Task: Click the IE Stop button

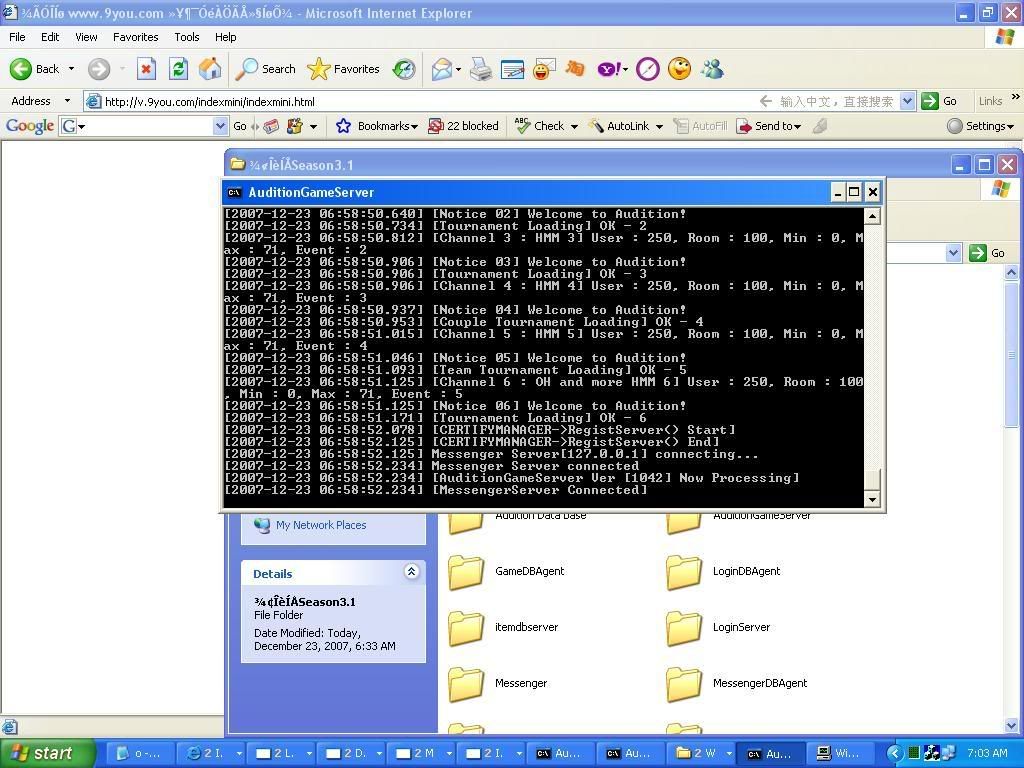Action: tap(146, 69)
